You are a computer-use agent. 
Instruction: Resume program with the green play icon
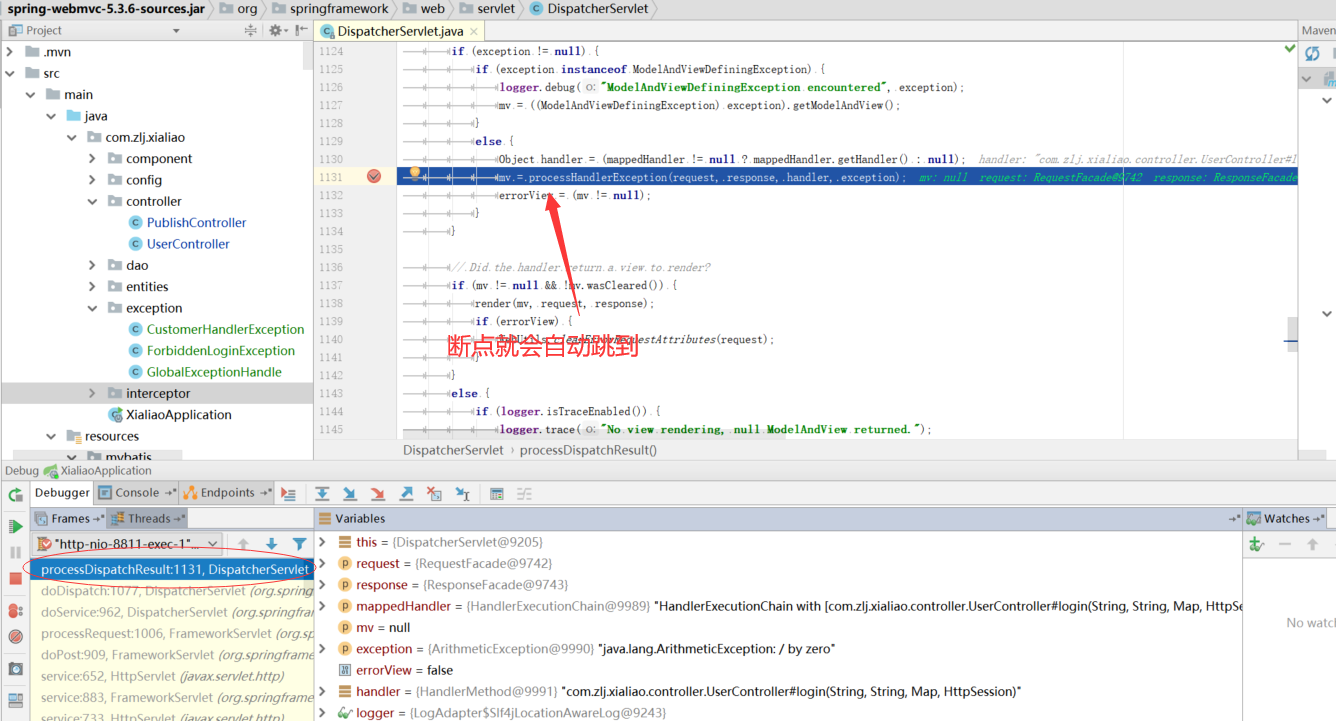point(15,526)
